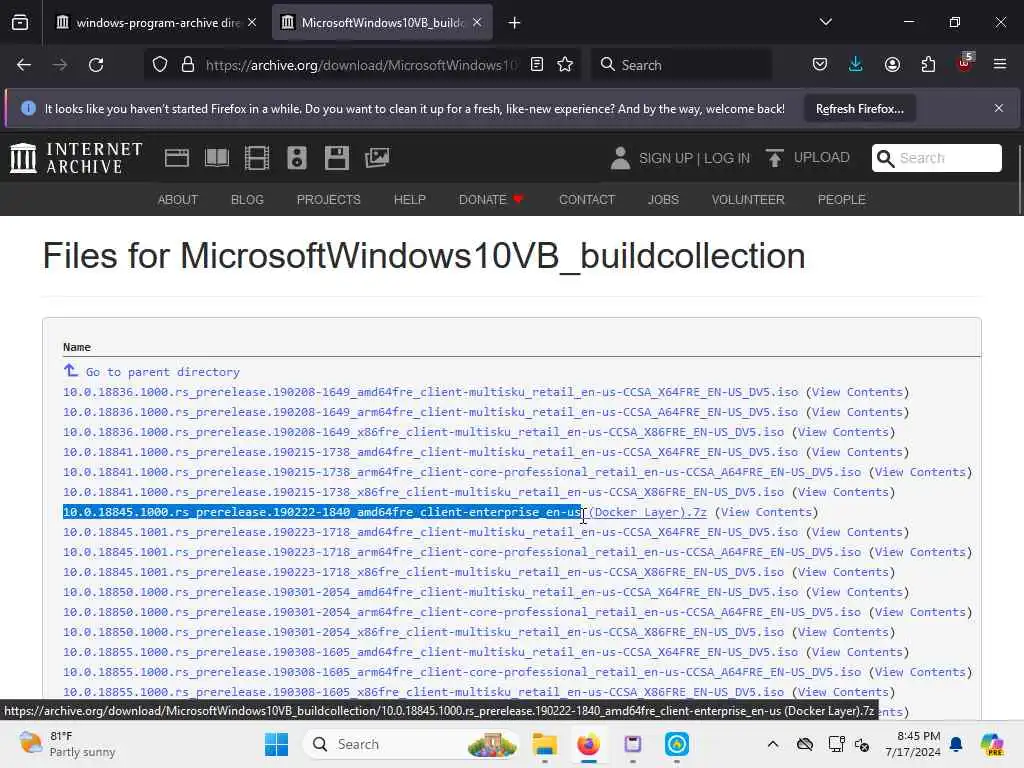The width and height of the screenshot is (1024, 768).
Task: Open the Firefox account icon
Action: pos(892,65)
